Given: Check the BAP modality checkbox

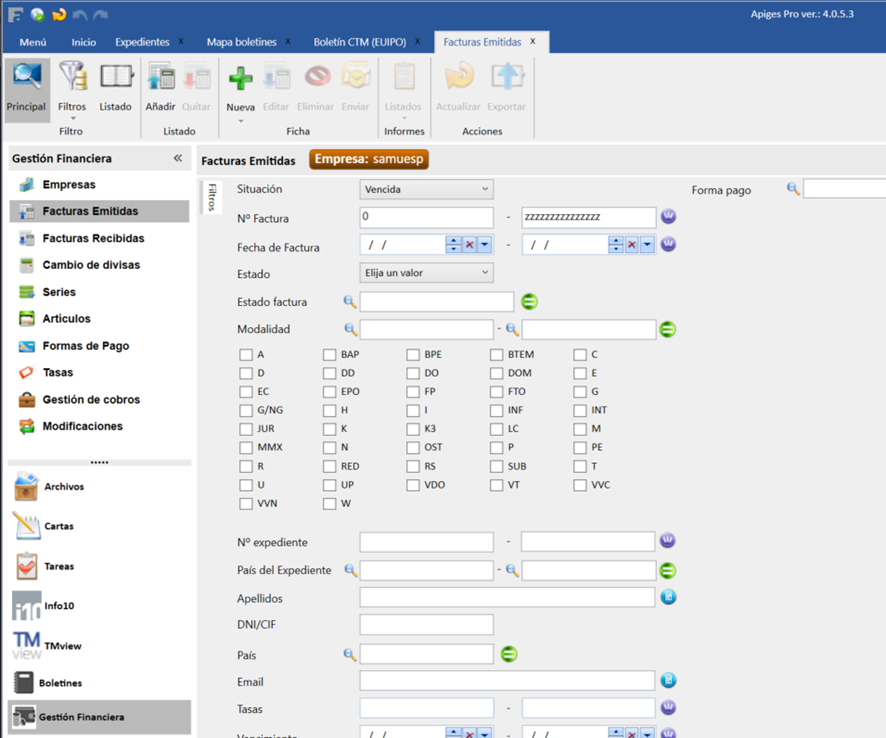Looking at the screenshot, I should tap(330, 355).
